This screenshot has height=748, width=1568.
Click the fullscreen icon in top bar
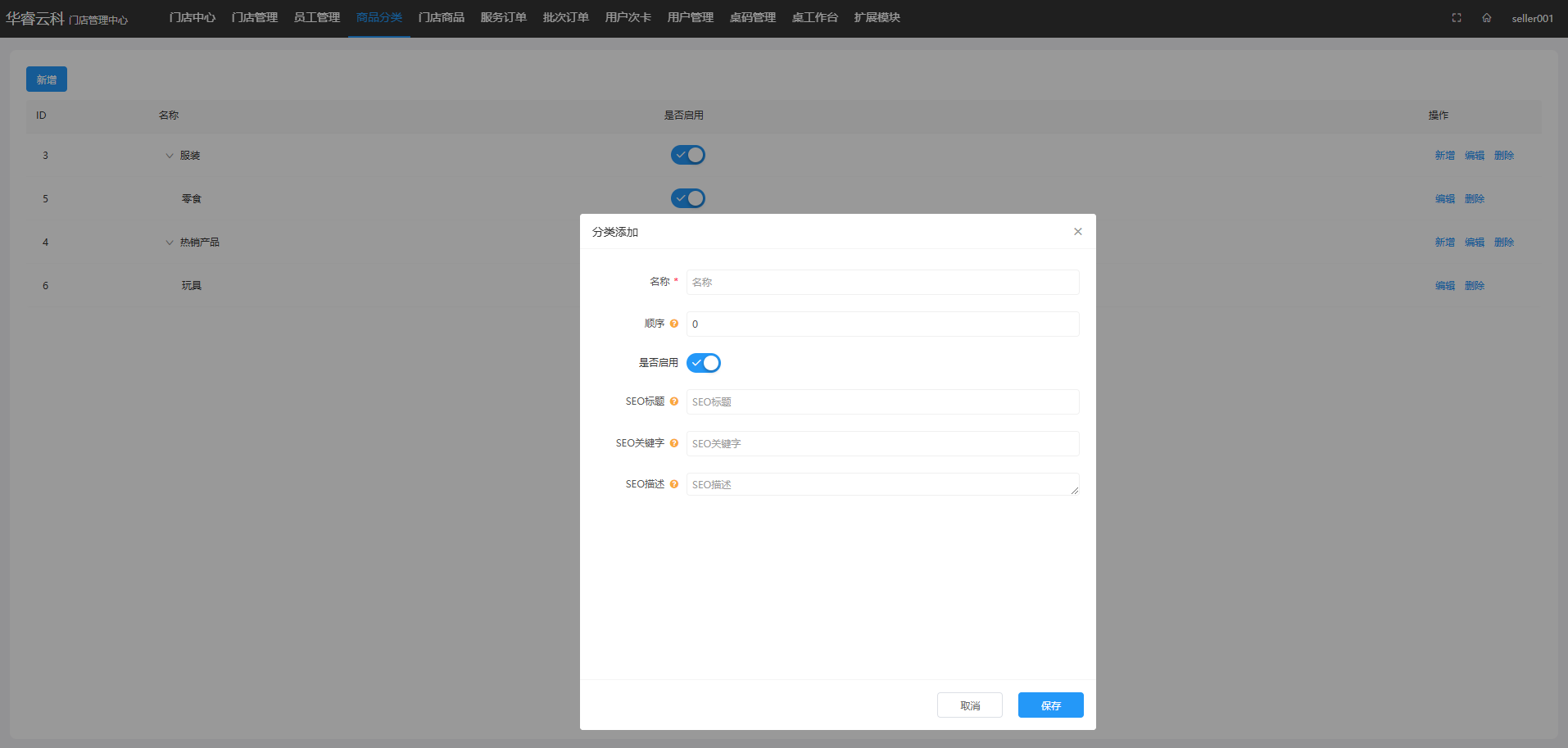coord(1457,18)
